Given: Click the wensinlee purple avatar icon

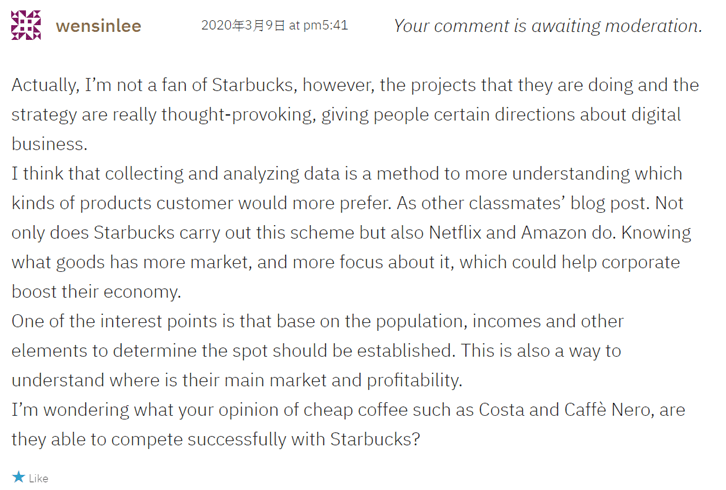Looking at the screenshot, I should tap(26, 25).
